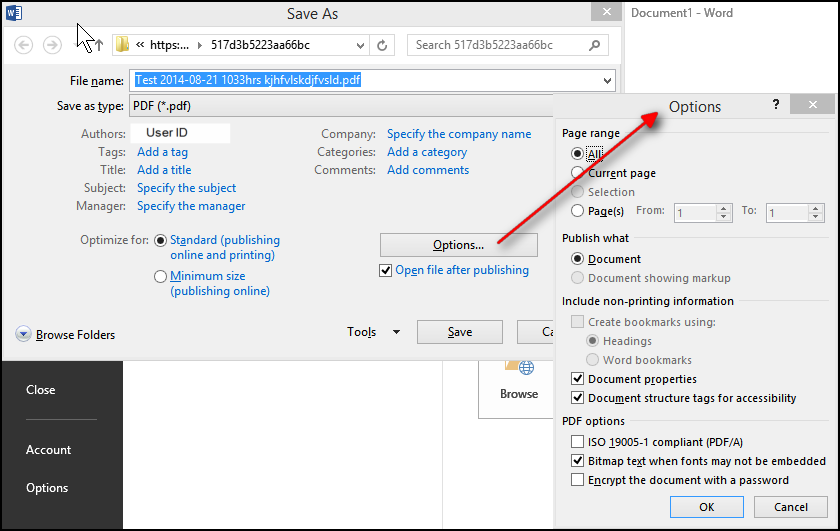Image resolution: width=840 pixels, height=531 pixels.
Task: Click Add a title link
Action: (x=164, y=170)
